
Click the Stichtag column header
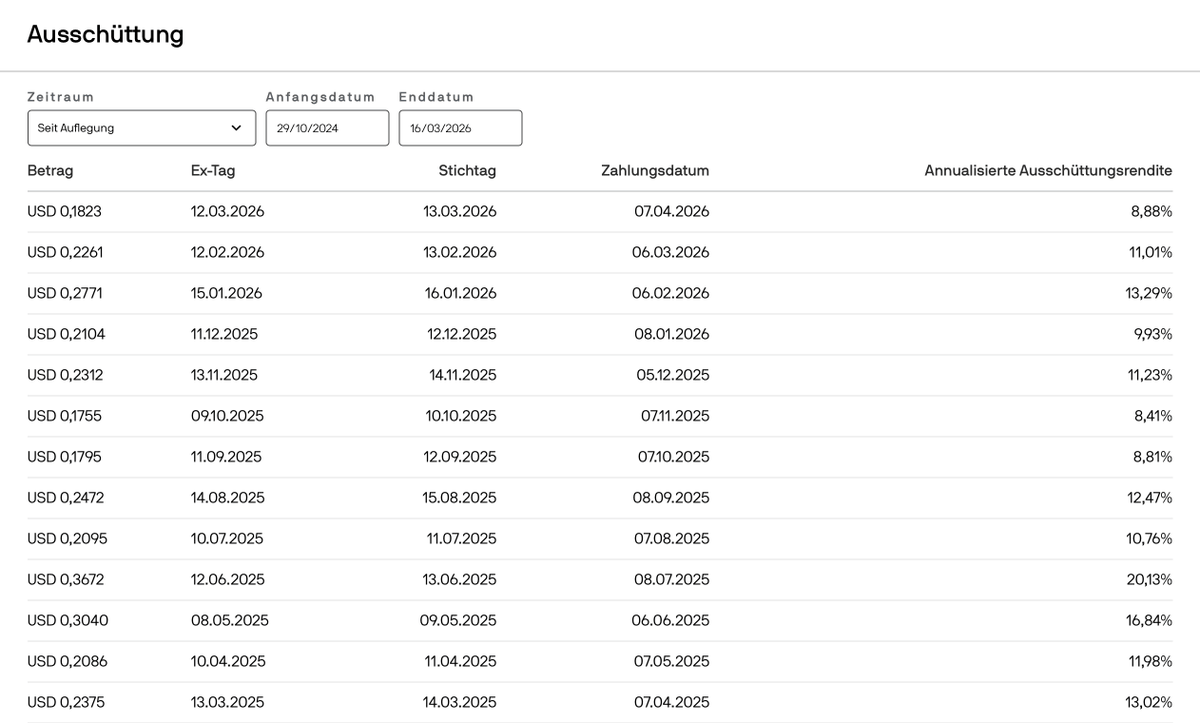tap(467, 171)
